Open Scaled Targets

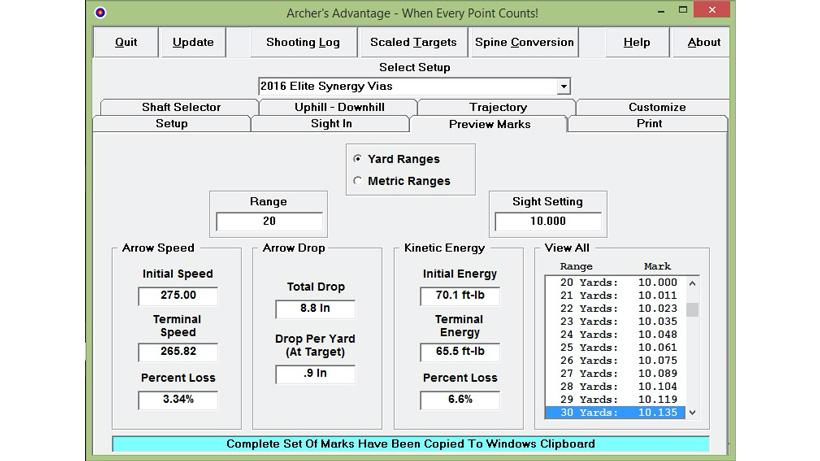click(413, 42)
